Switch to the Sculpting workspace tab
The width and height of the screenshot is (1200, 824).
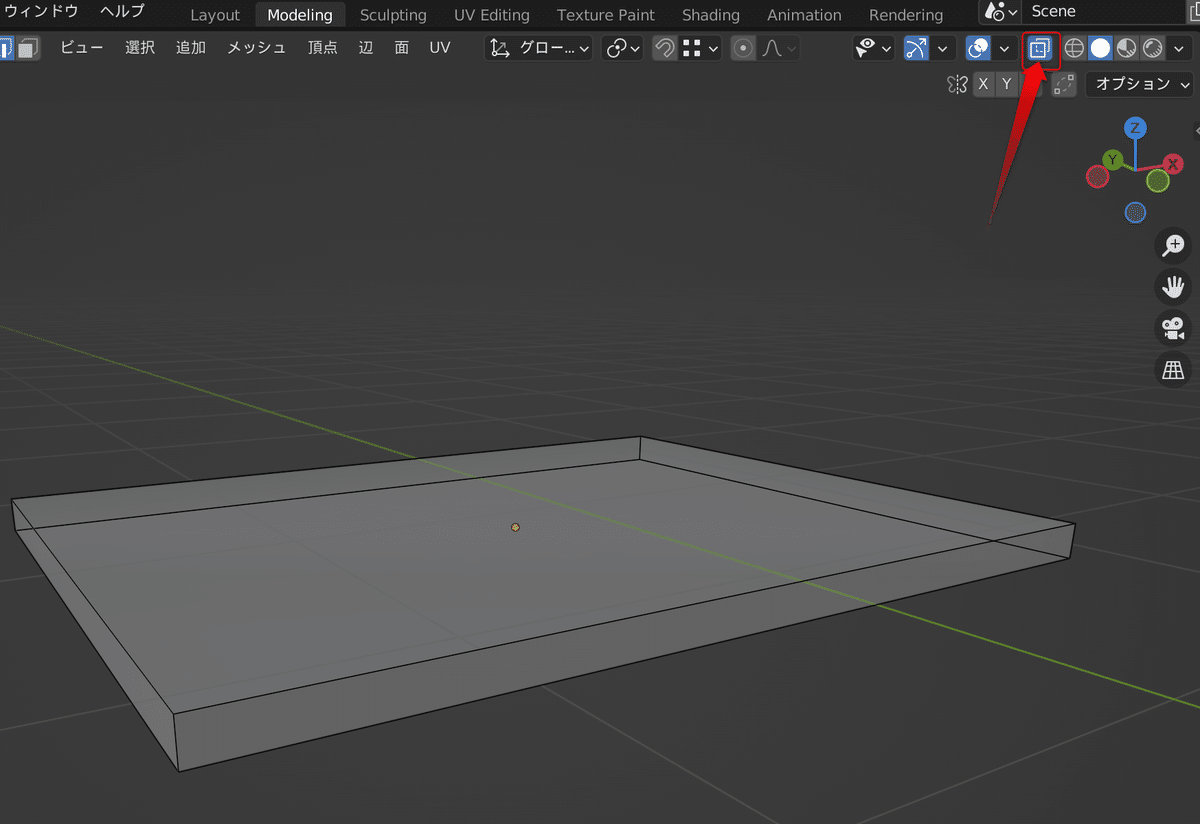[393, 15]
